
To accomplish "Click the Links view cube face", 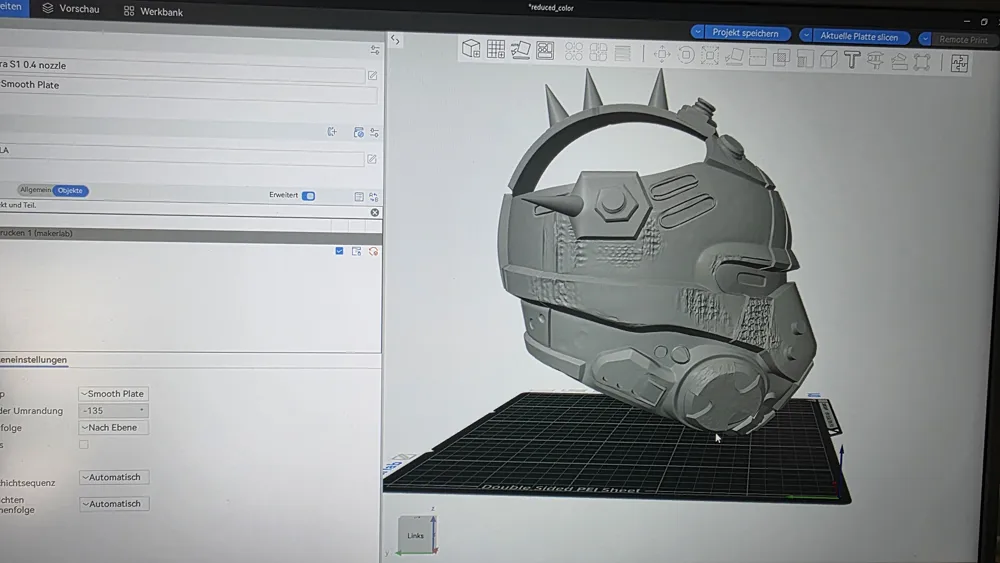I will [415, 536].
